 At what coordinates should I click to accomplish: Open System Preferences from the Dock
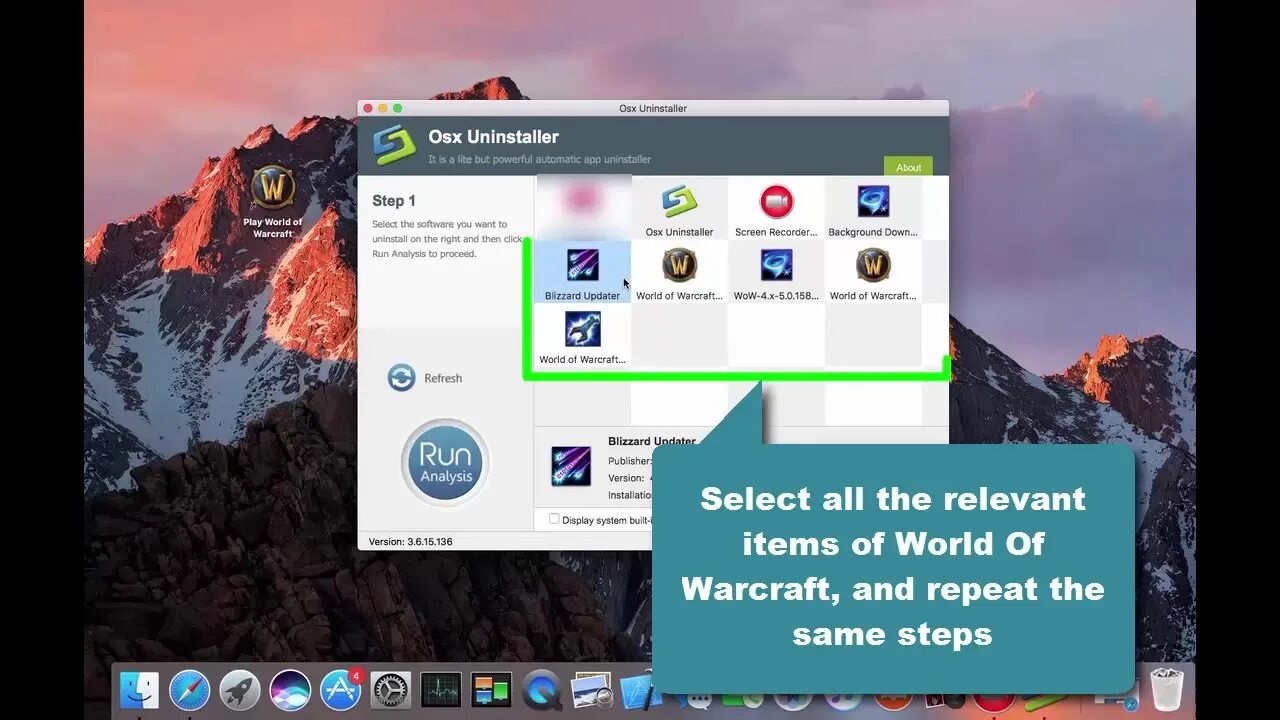pos(390,690)
